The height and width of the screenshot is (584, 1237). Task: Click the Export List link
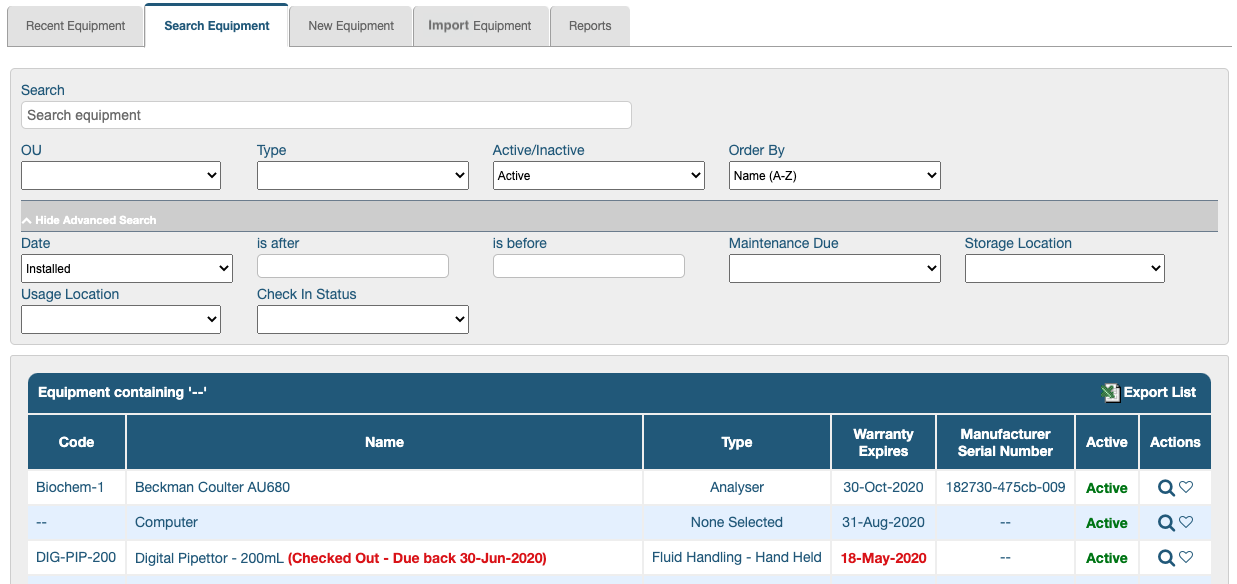[x=1160, y=392]
